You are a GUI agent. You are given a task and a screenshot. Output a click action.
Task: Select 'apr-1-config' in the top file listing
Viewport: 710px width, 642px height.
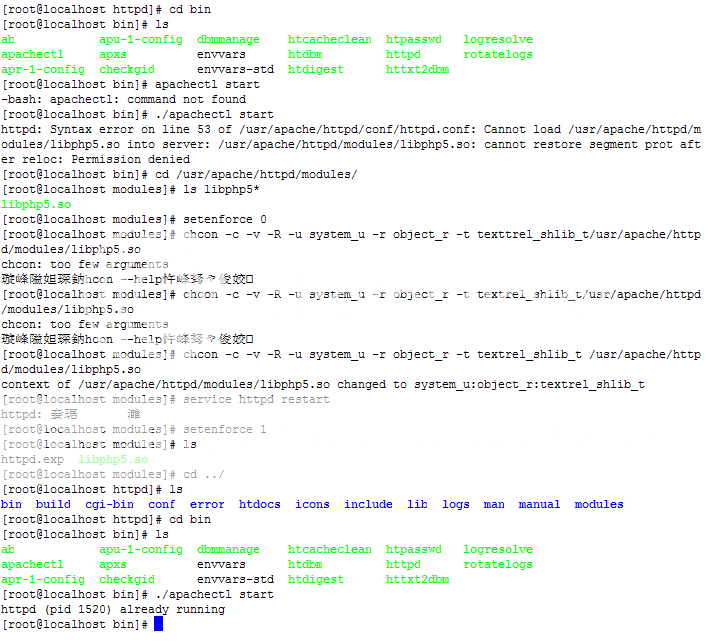(43, 70)
